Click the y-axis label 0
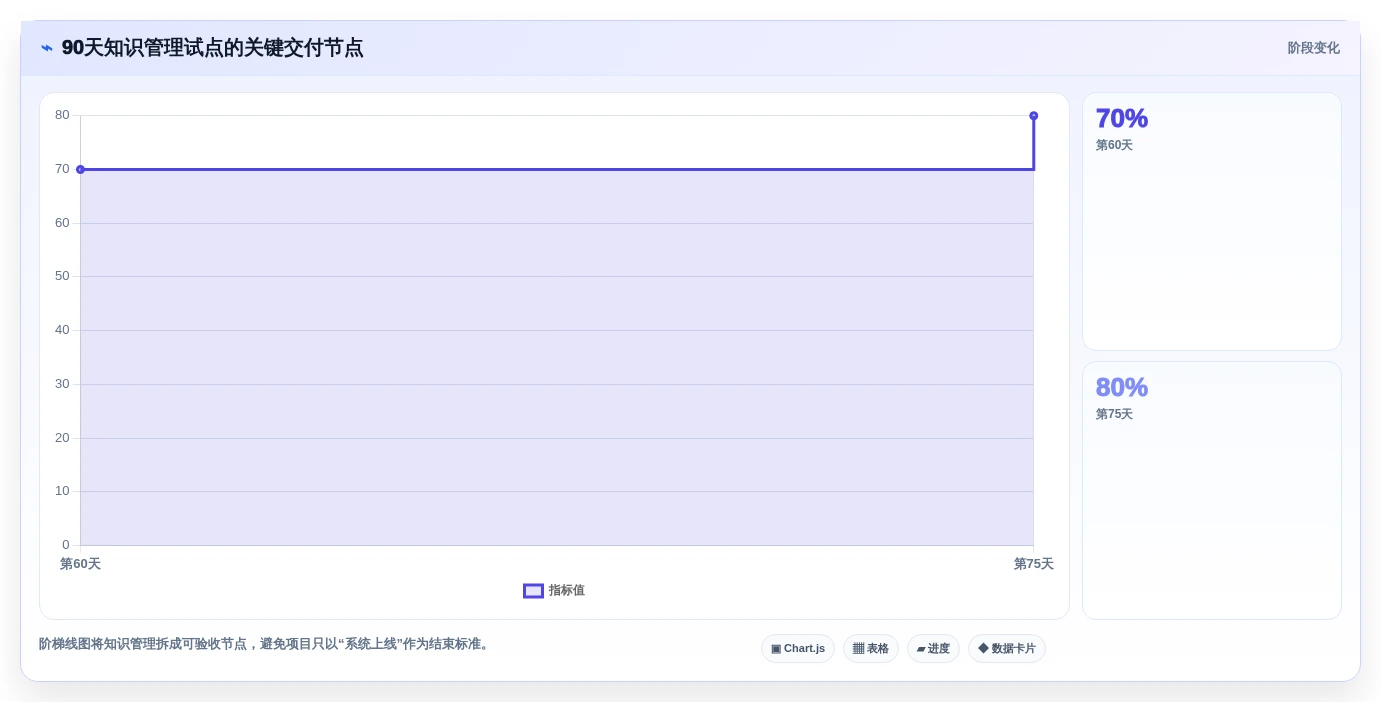1381x702 pixels. tap(66, 545)
